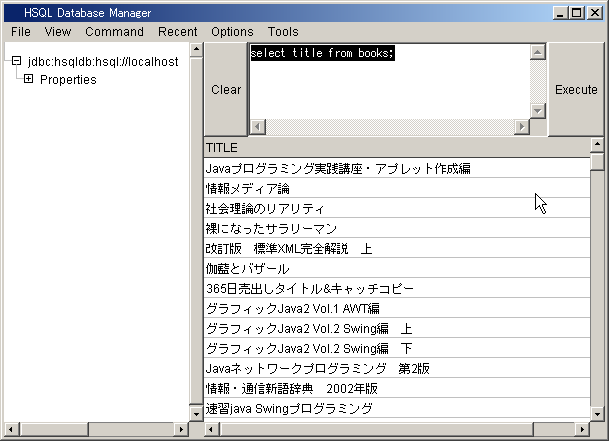Click SQL editor scroll-down arrow
Viewport: 609px width, 441px height.
(538, 111)
